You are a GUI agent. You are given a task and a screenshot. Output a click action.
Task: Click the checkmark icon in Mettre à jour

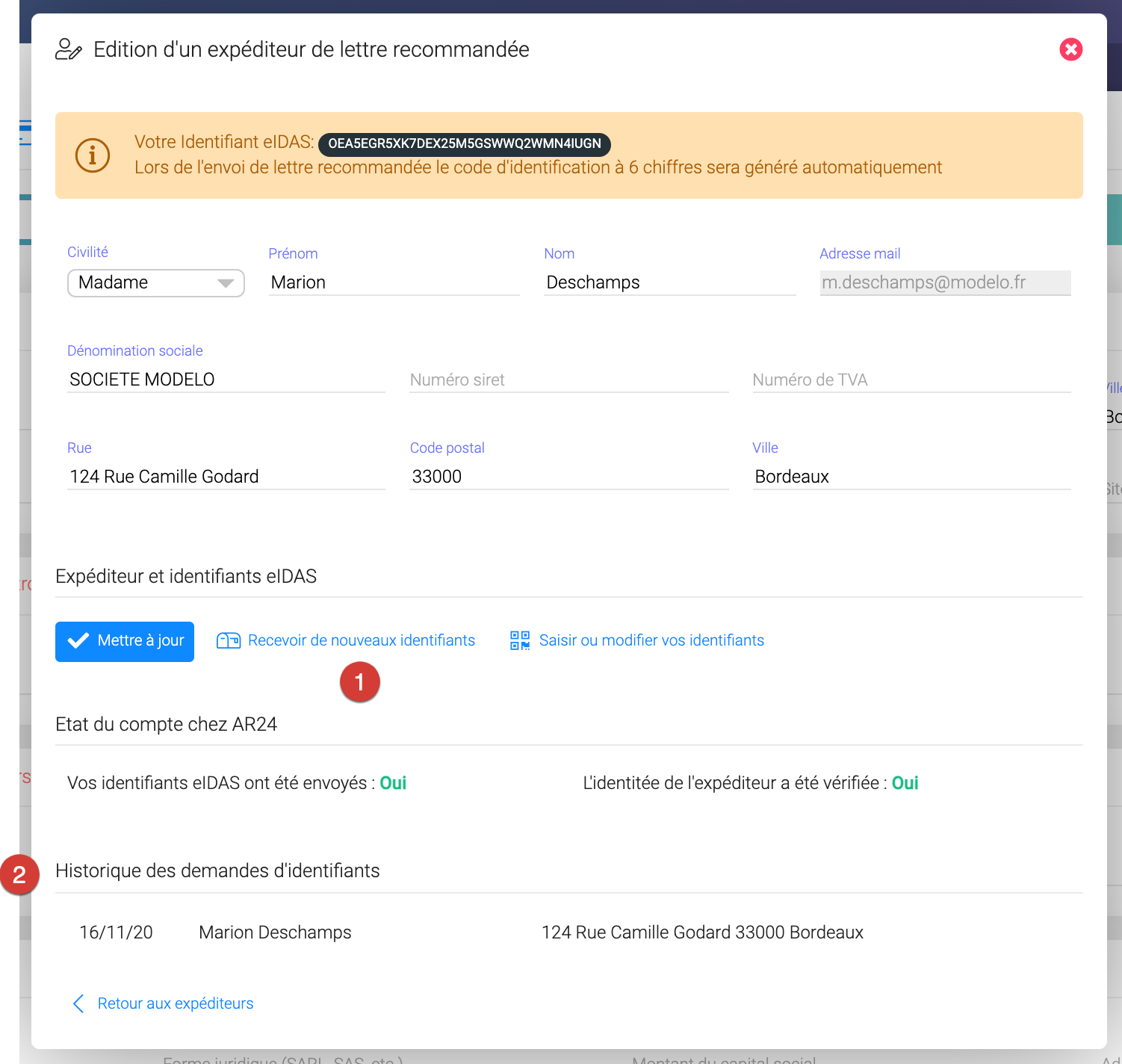(78, 641)
